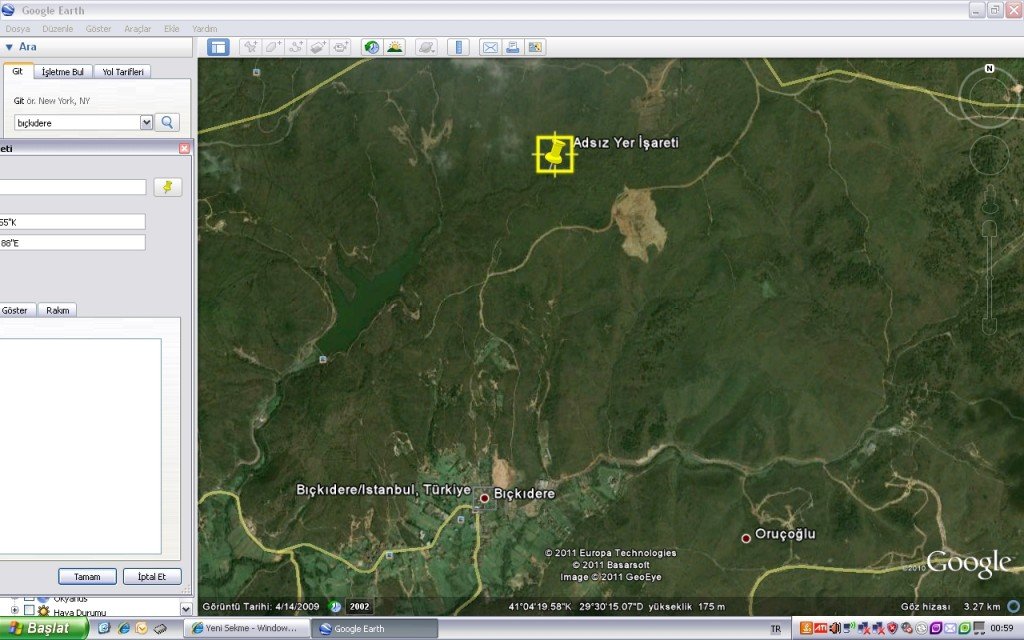1024x640 pixels.
Task: Select the Git search tab
Action: [x=18, y=71]
